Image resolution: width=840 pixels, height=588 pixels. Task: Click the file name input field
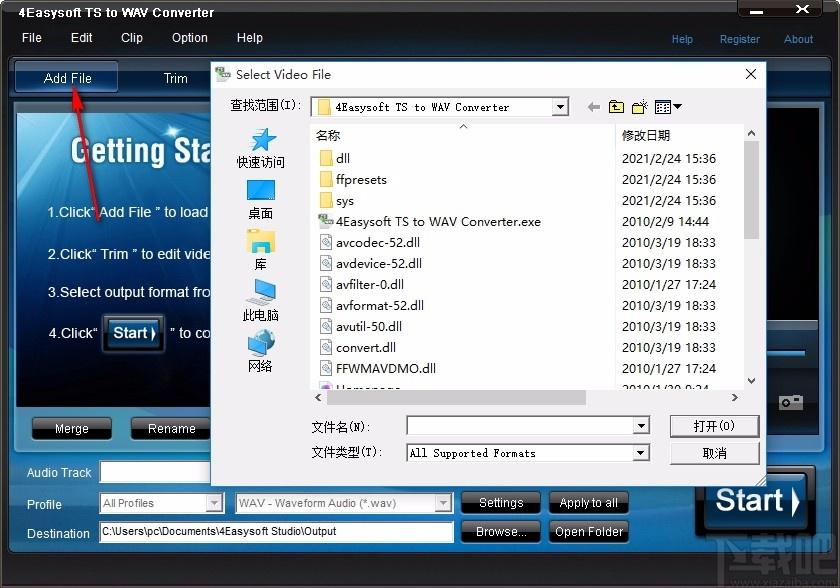point(520,426)
